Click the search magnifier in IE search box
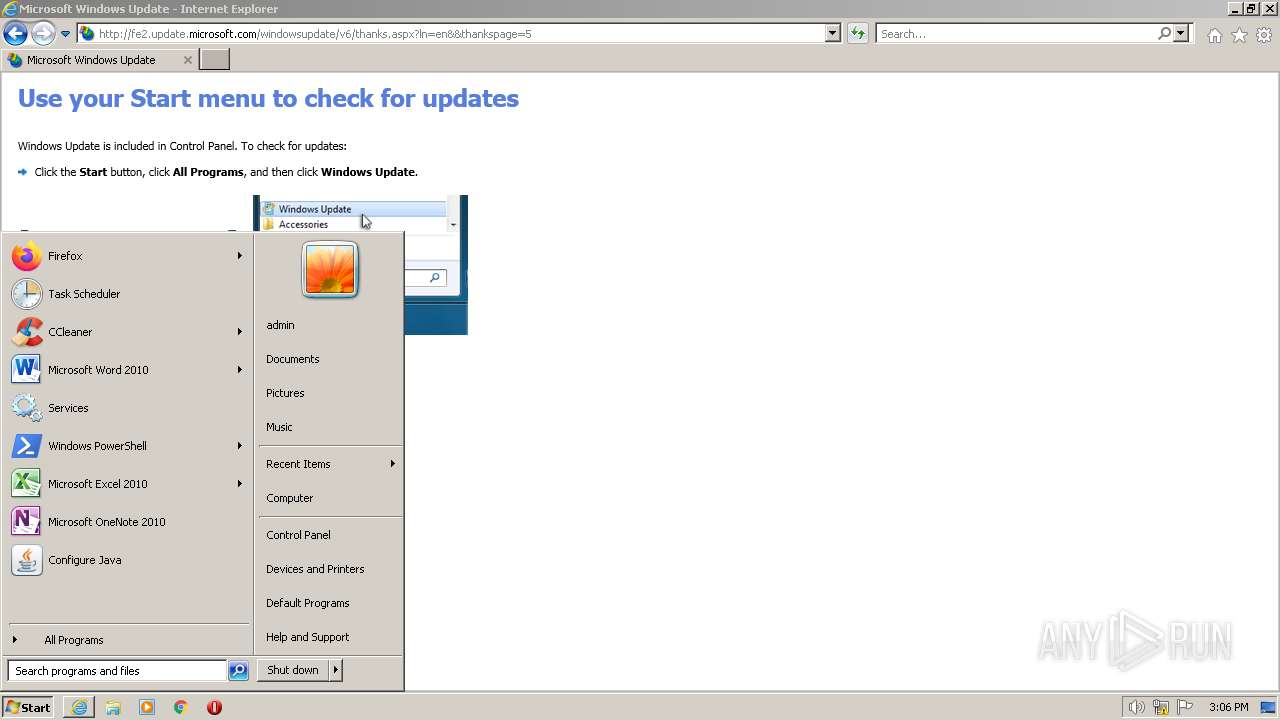The width and height of the screenshot is (1280, 720). 1164,33
